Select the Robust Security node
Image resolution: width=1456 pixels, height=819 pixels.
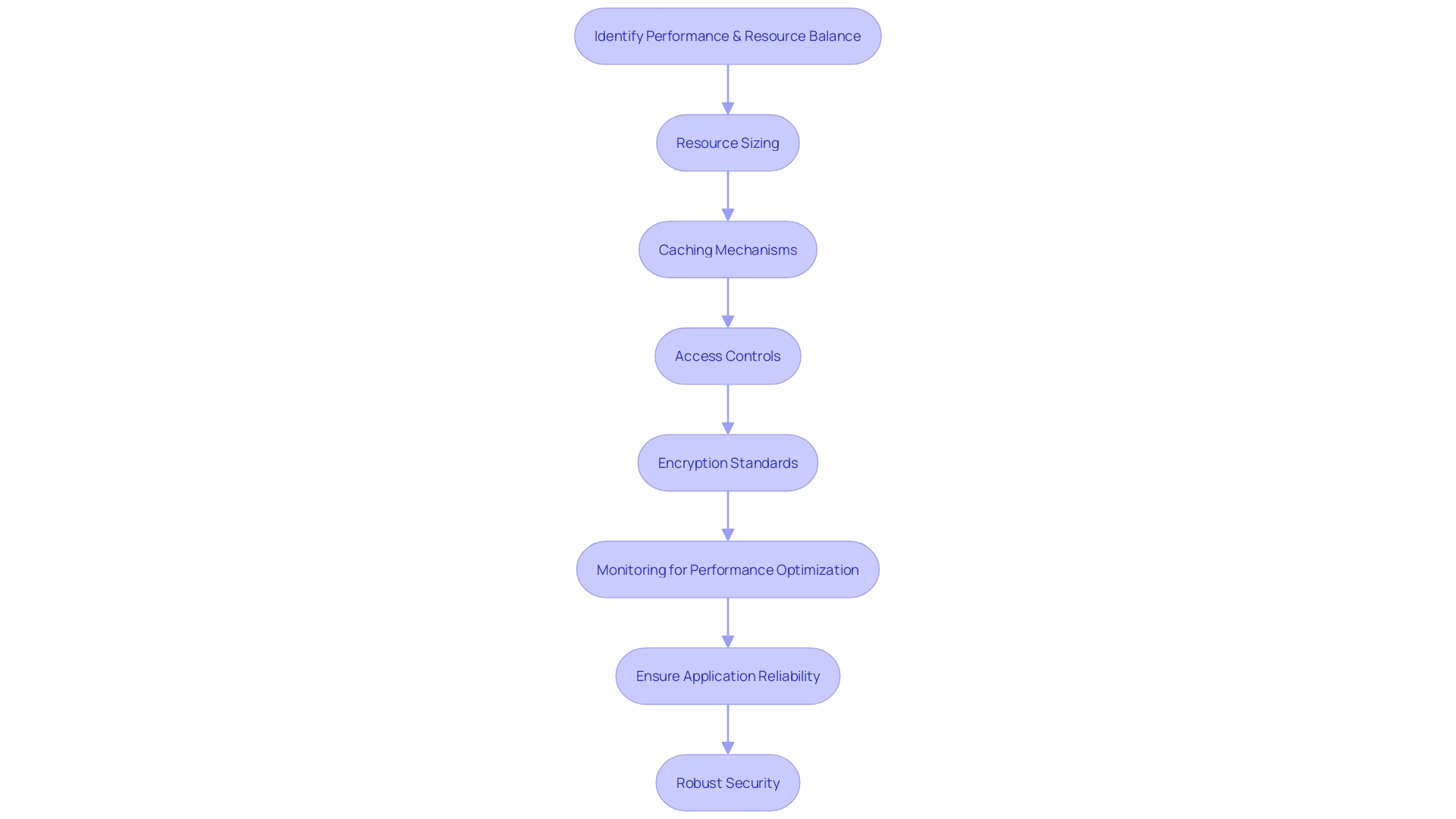pos(728,782)
